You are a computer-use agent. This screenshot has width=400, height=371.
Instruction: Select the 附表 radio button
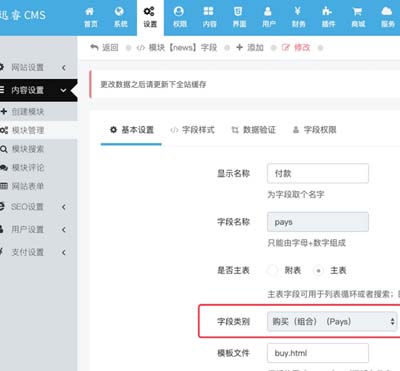coord(272,270)
